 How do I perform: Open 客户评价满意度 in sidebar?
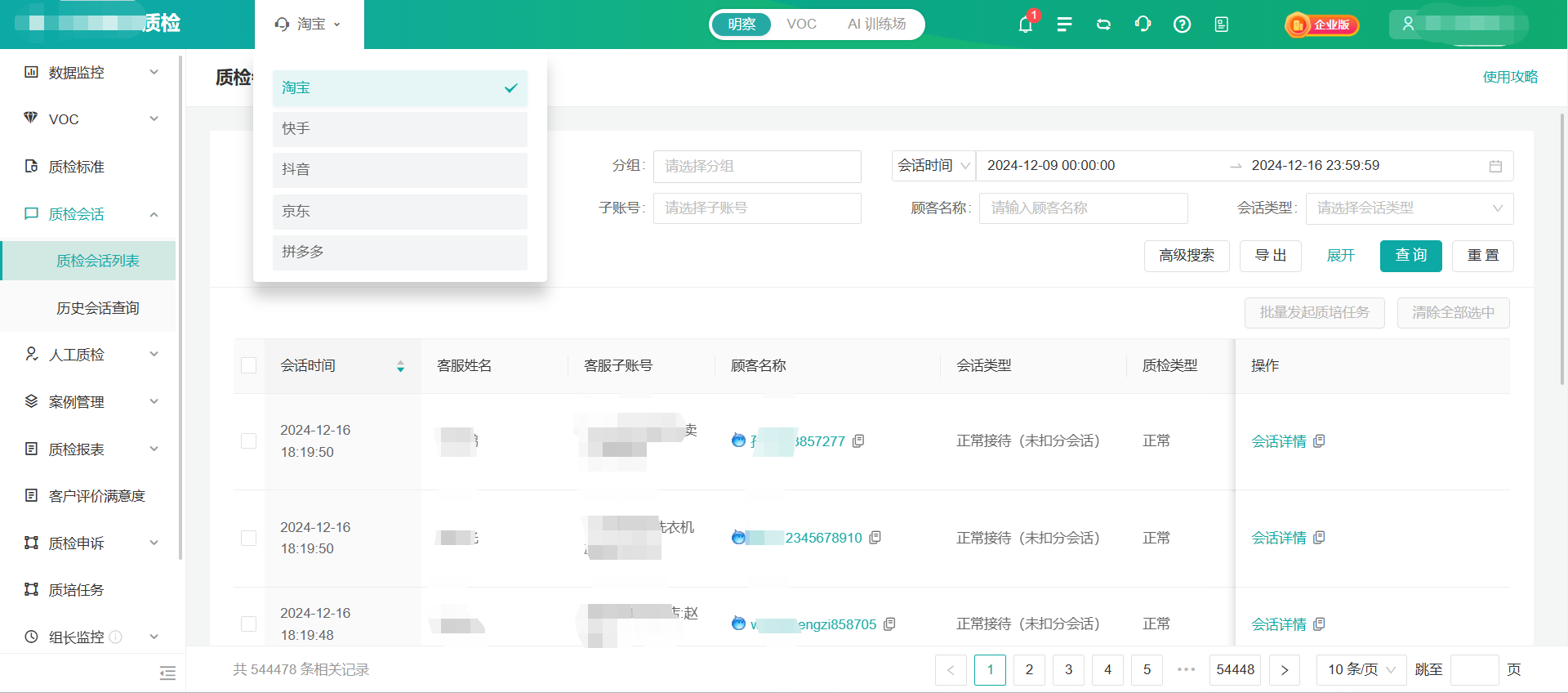pyautogui.click(x=96, y=496)
